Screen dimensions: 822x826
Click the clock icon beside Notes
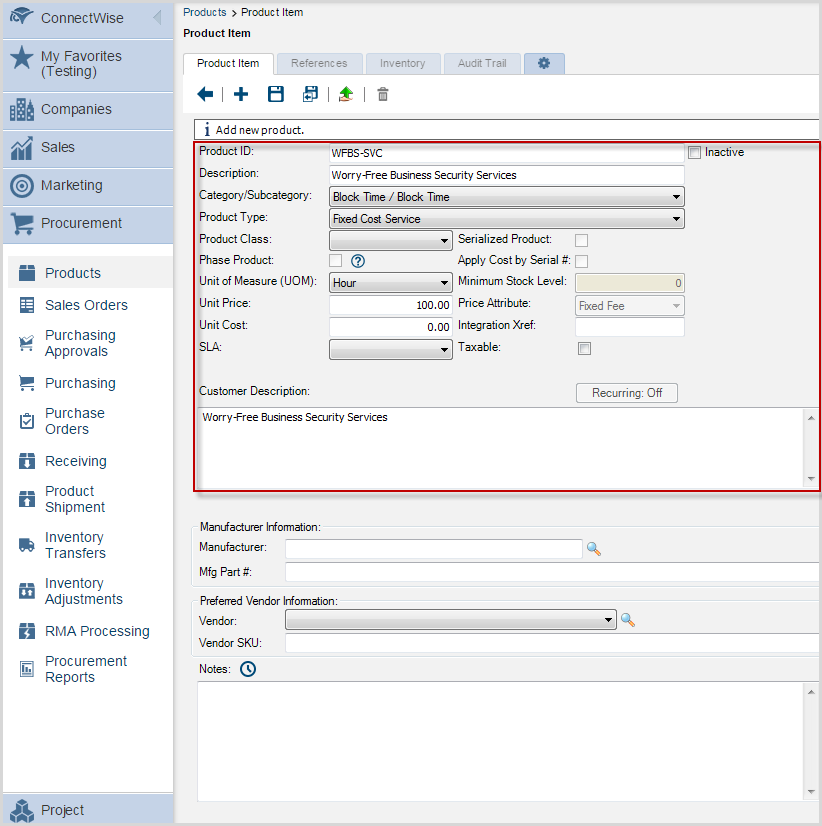(x=248, y=669)
